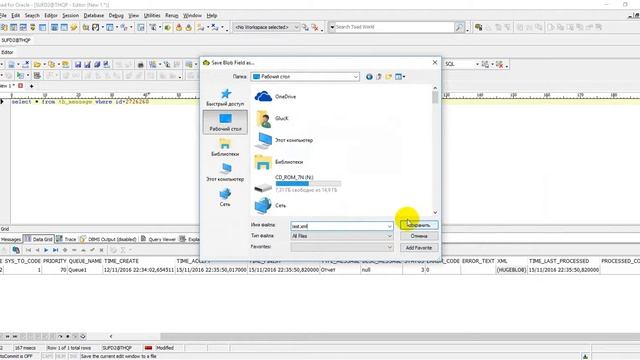Select Сеть in the file list
This screenshot has height=360, width=640.
(x=270, y=205)
